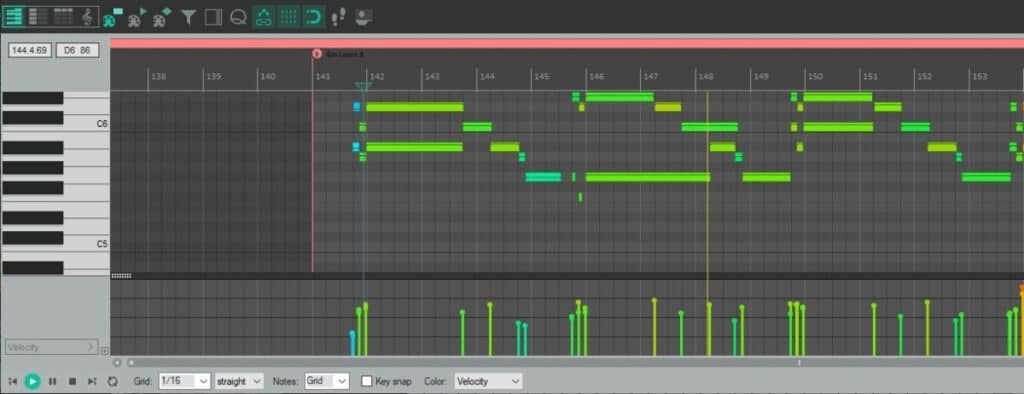This screenshot has width=1024, height=394.
Task: Go to start of item transport button
Action: (x=13, y=381)
